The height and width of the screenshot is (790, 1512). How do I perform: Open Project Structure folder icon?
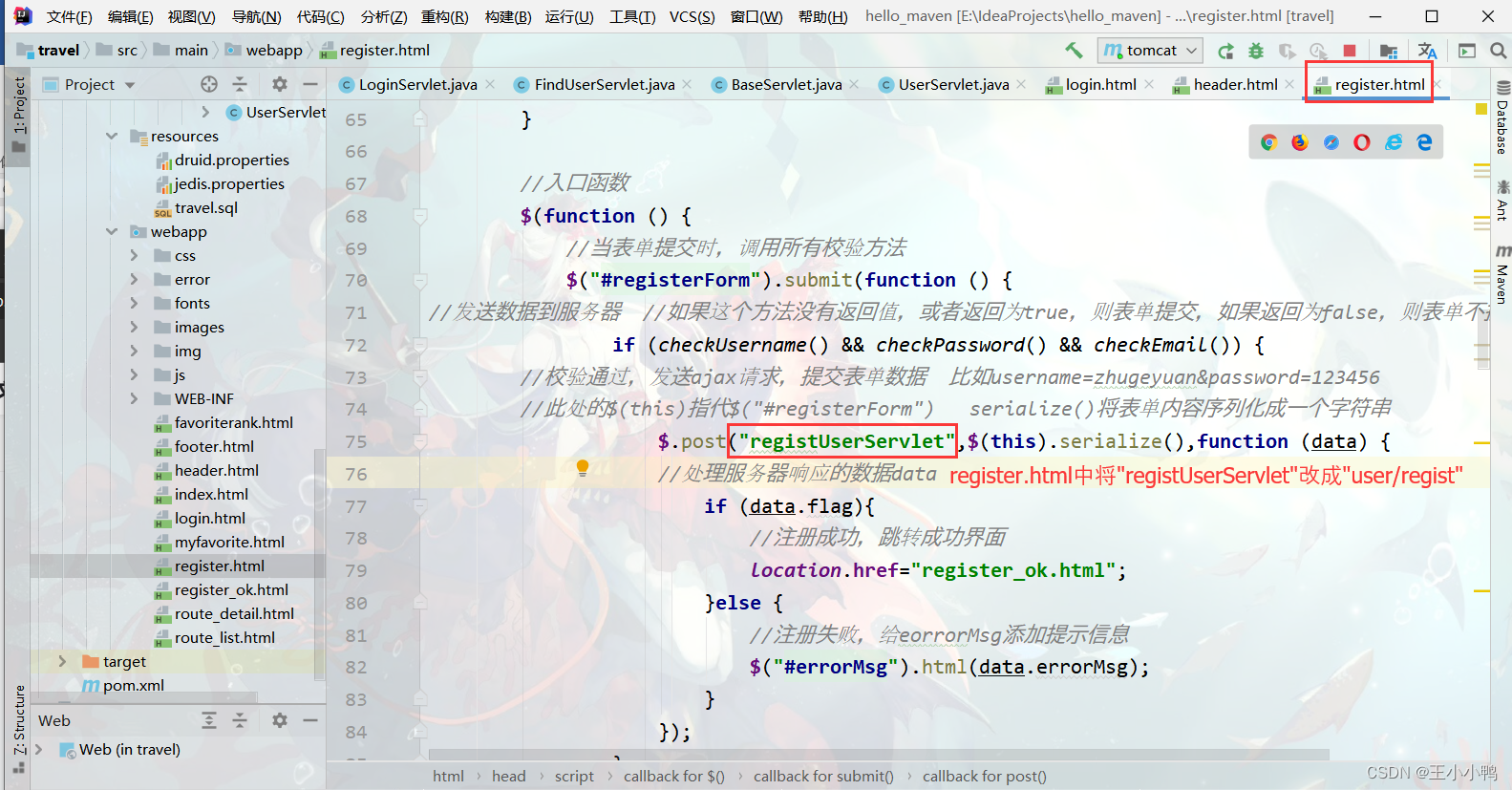(x=1389, y=51)
